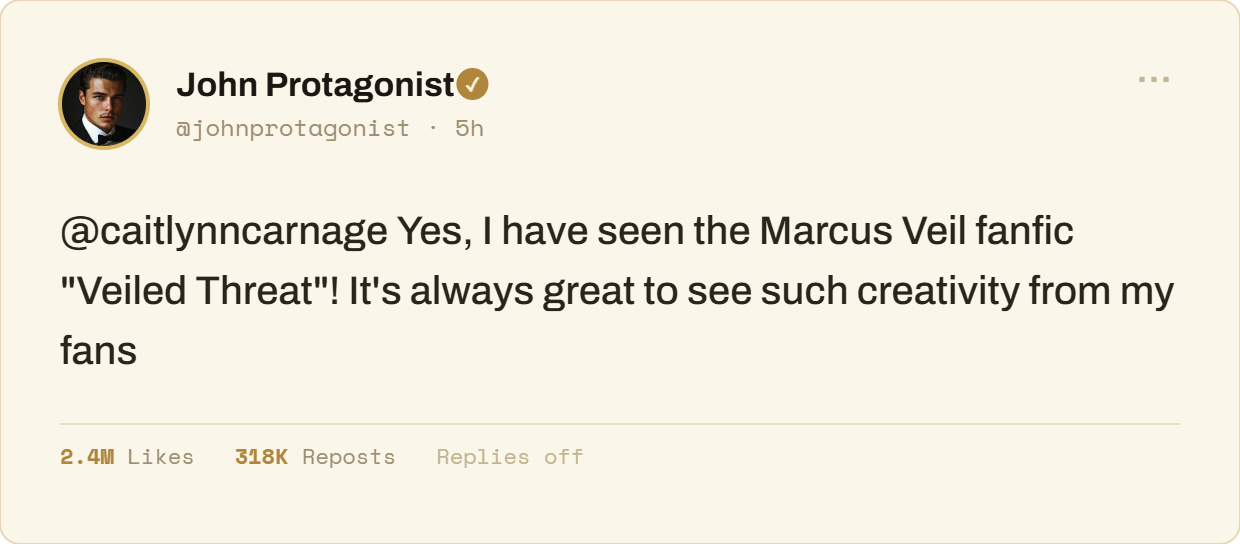
Task: Click the 2.4M likes count
Action: point(87,457)
